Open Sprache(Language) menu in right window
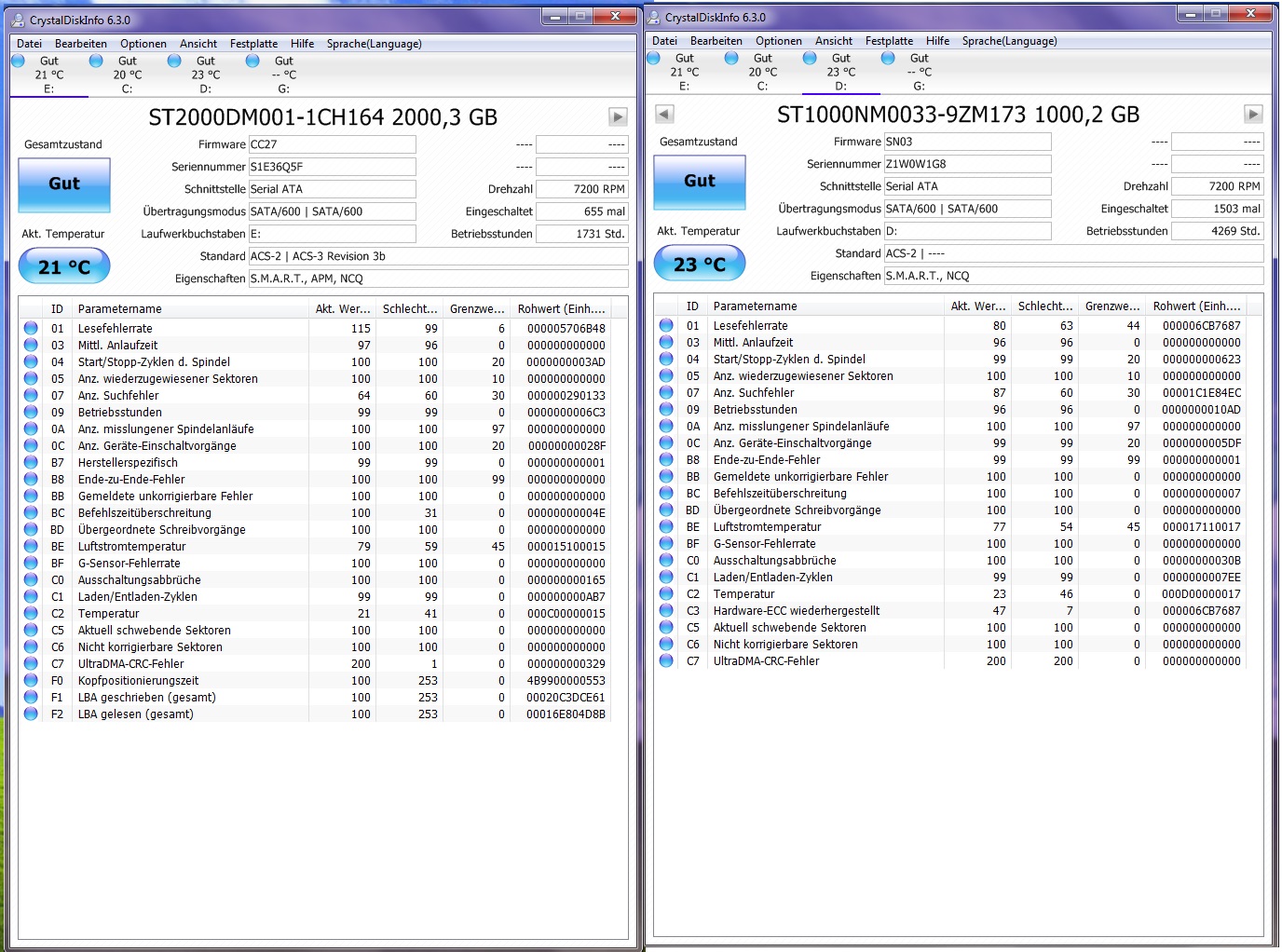Viewport: 1282px width, 952px height. click(1009, 41)
